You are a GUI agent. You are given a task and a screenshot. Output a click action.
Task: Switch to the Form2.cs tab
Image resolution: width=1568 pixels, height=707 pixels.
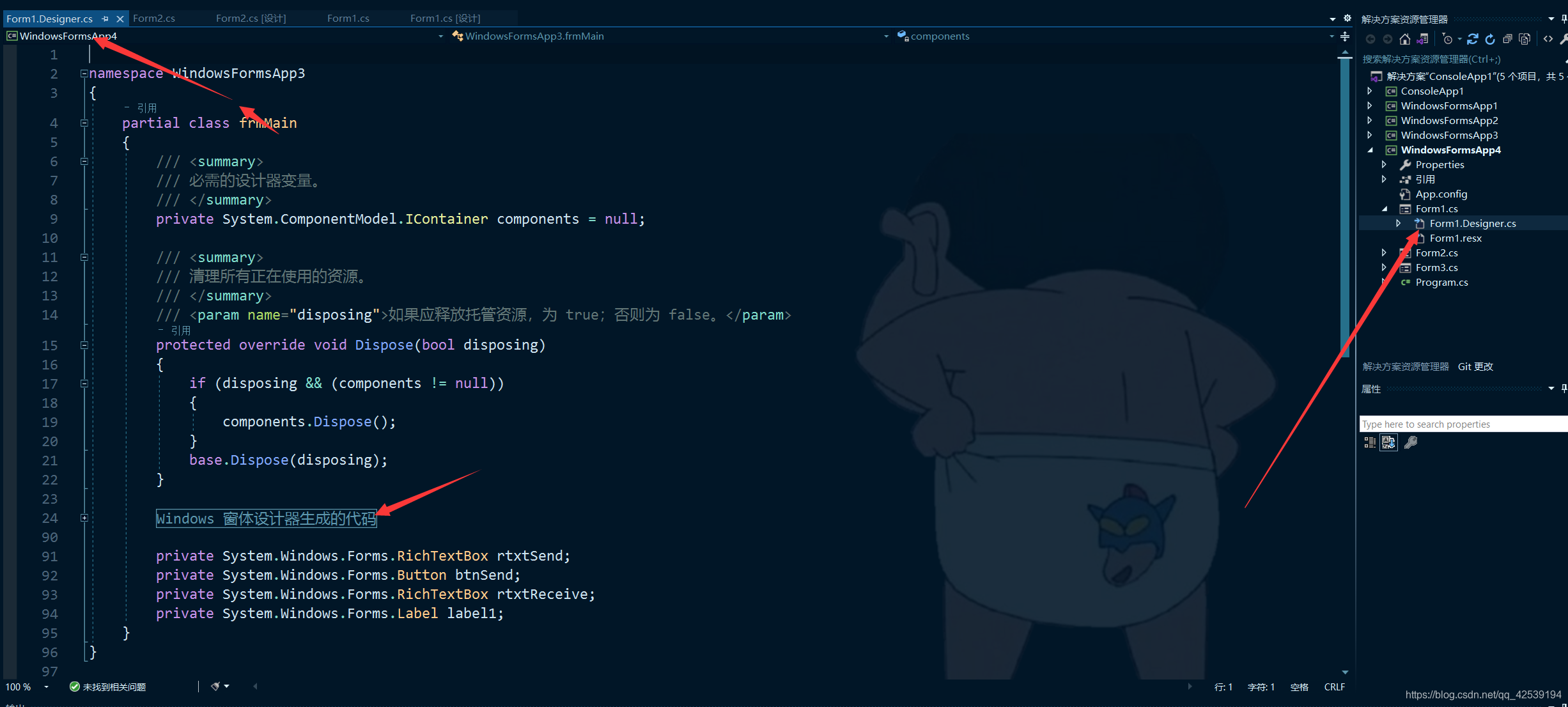154,19
